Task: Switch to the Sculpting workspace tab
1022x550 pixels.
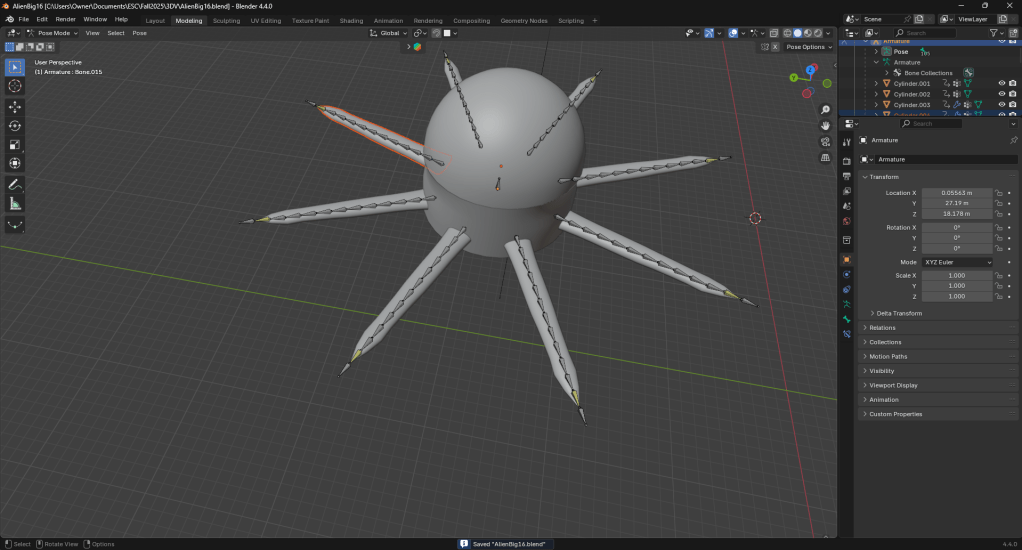Action: coord(226,20)
